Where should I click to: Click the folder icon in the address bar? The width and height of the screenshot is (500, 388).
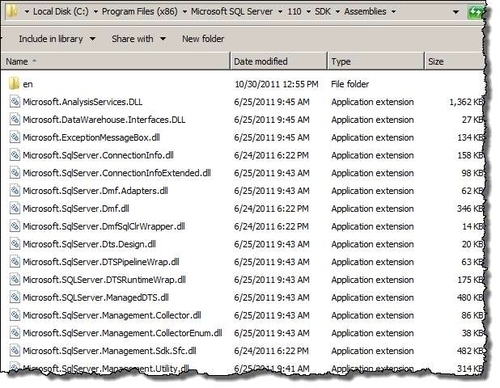click(12, 11)
